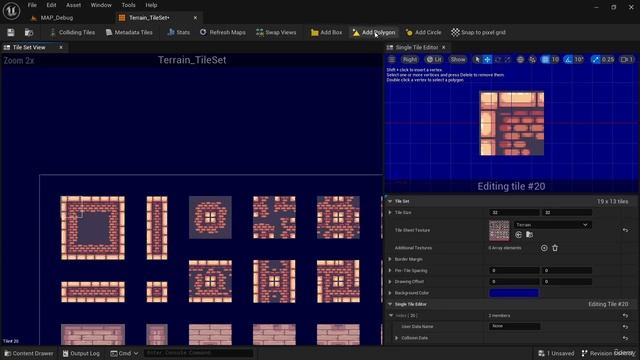Viewport: 640px width, 360px height.
Task: Click the Tile Sheet Texture thumbnail
Action: point(499,231)
